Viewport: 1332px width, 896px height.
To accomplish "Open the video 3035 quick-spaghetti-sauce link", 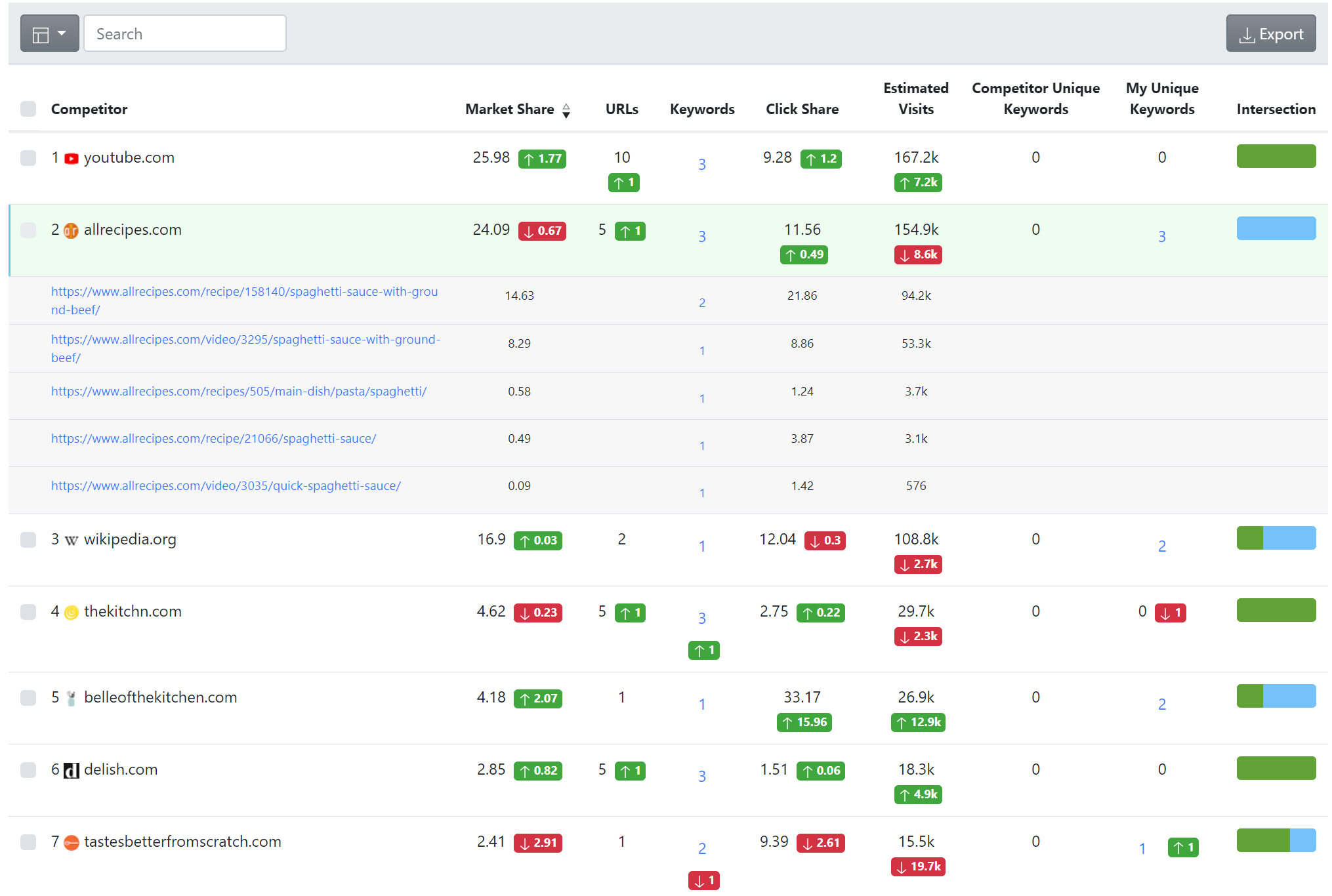I will tap(226, 485).
